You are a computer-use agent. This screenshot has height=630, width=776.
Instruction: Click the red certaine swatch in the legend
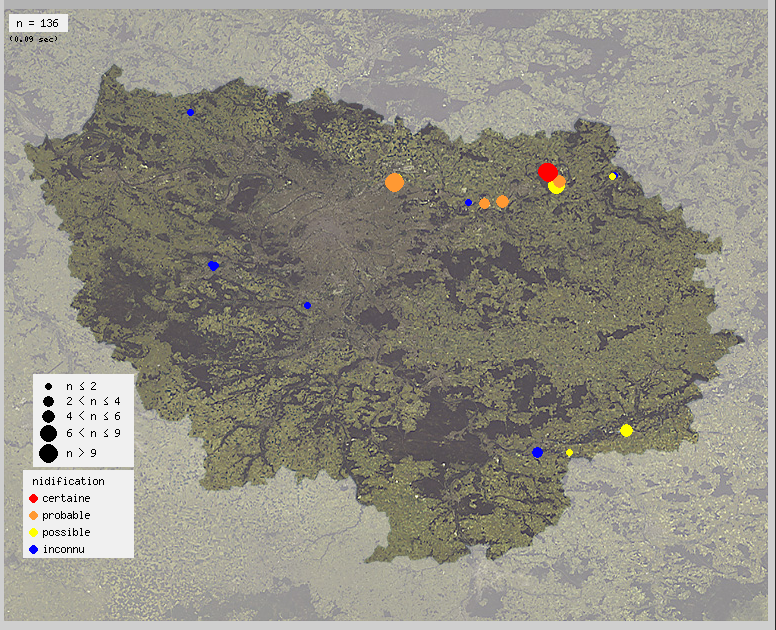coord(33,498)
